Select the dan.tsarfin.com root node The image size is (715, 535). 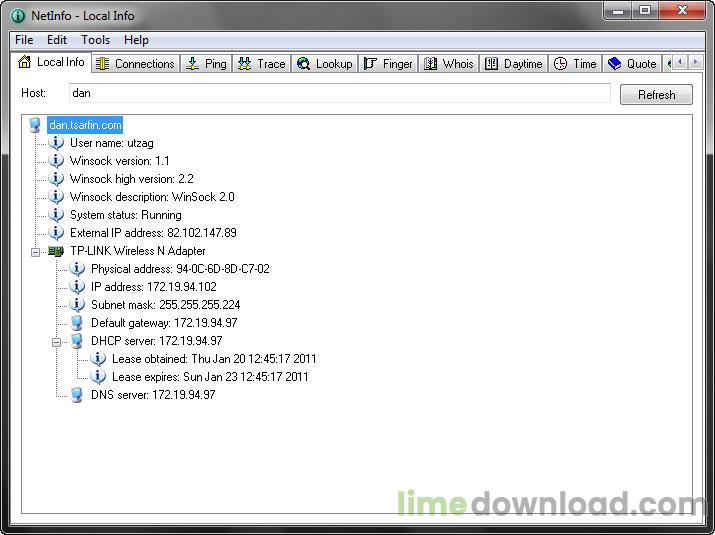pos(85,125)
